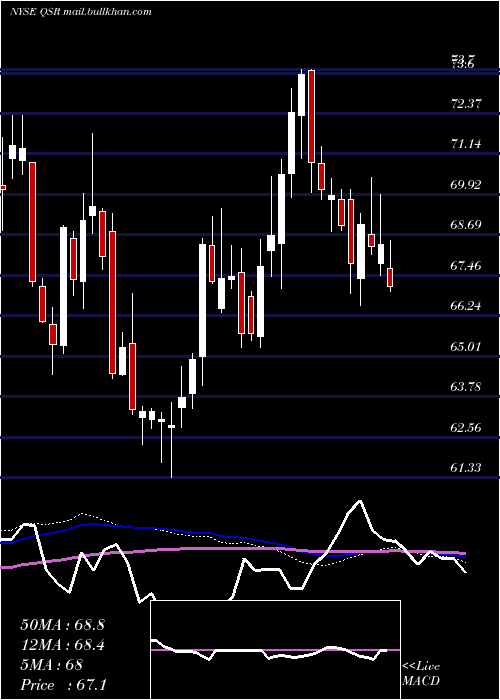500x700 pixels.
Task: Click the last red candlestick on the right
Action: point(390,277)
